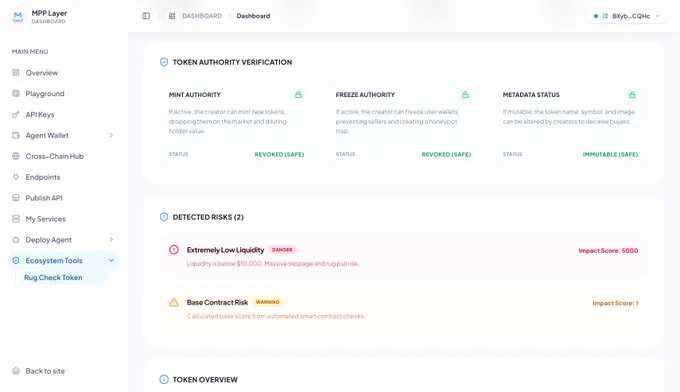The width and height of the screenshot is (680, 392).
Task: Click the Agent Wallet icon
Action: (16, 135)
